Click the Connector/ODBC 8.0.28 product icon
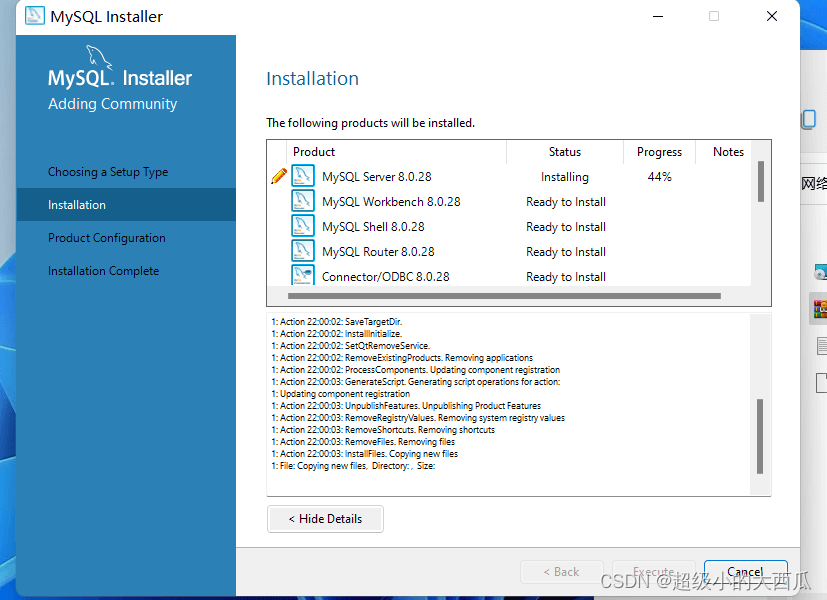 coord(303,275)
